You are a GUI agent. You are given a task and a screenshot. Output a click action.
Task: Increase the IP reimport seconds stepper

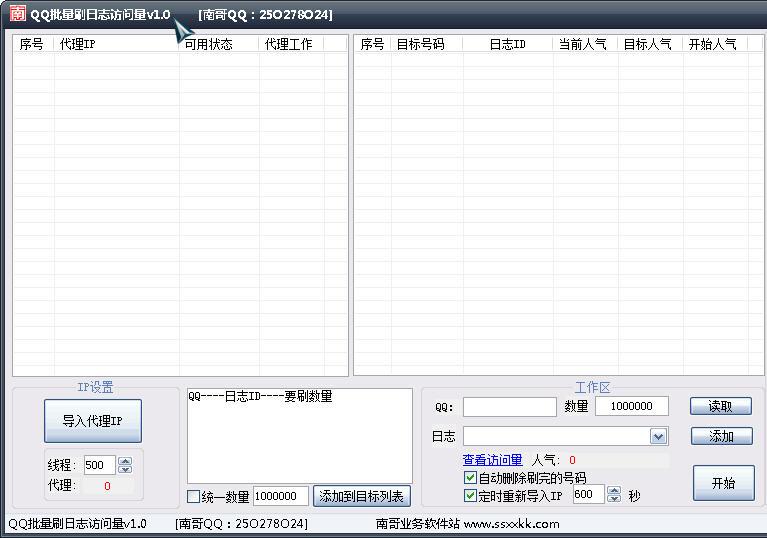click(x=614, y=490)
